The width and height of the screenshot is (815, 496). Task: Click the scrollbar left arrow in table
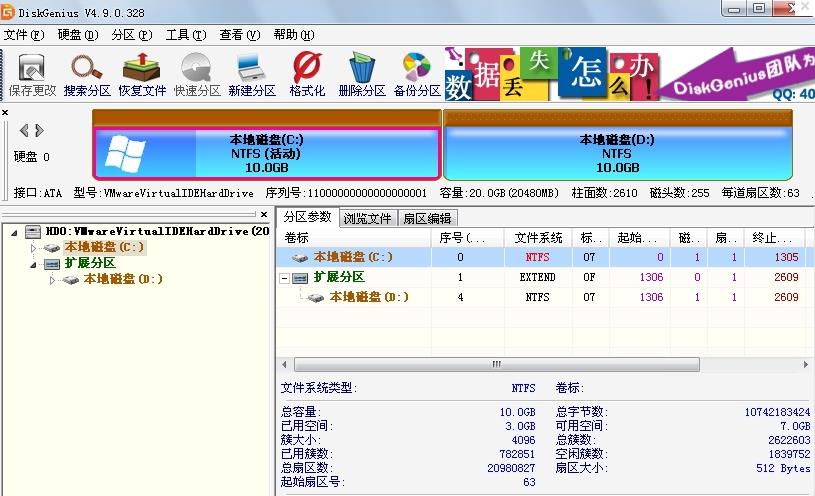tap(284, 364)
